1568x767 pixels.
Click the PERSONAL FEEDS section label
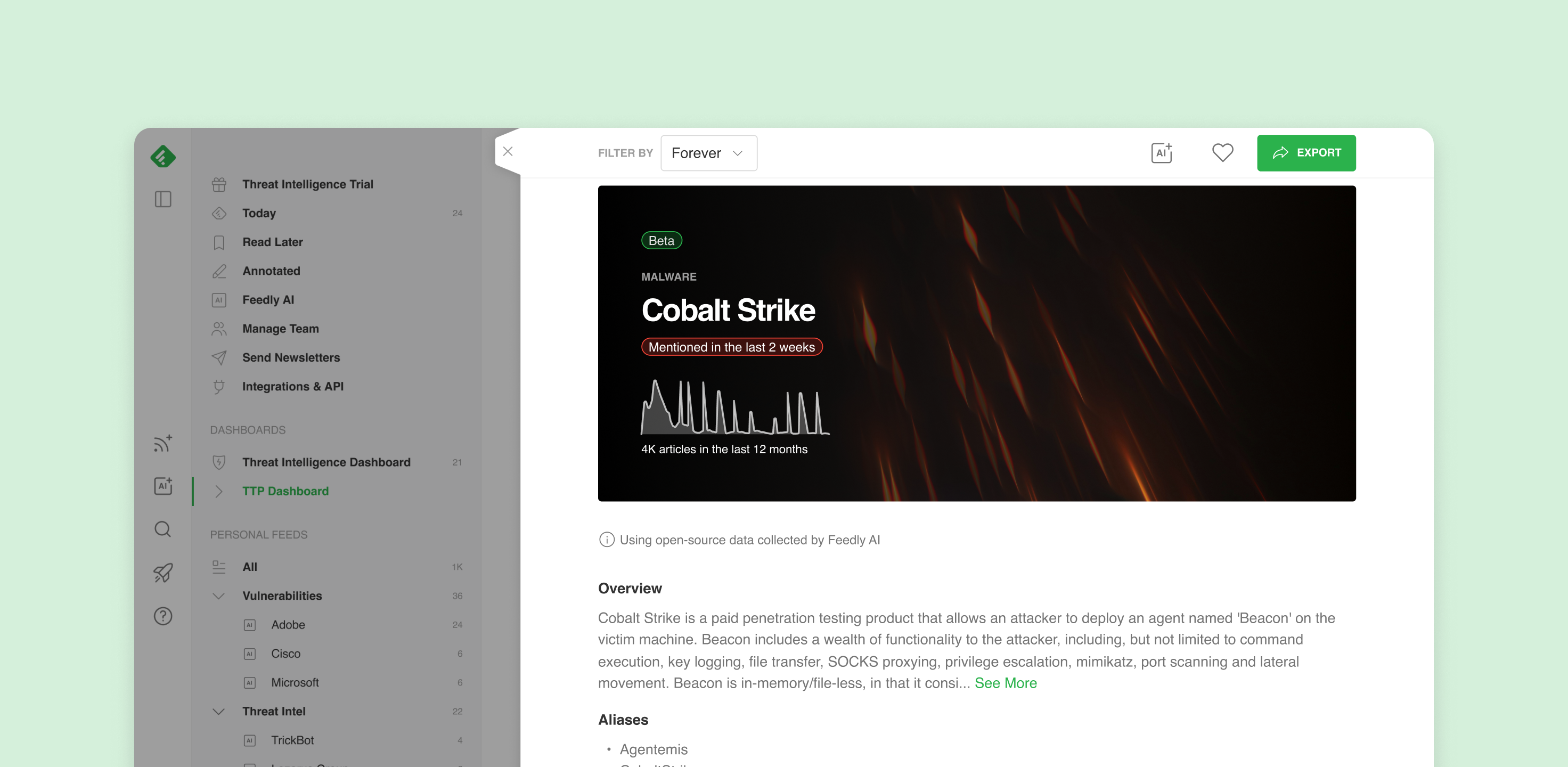259,534
